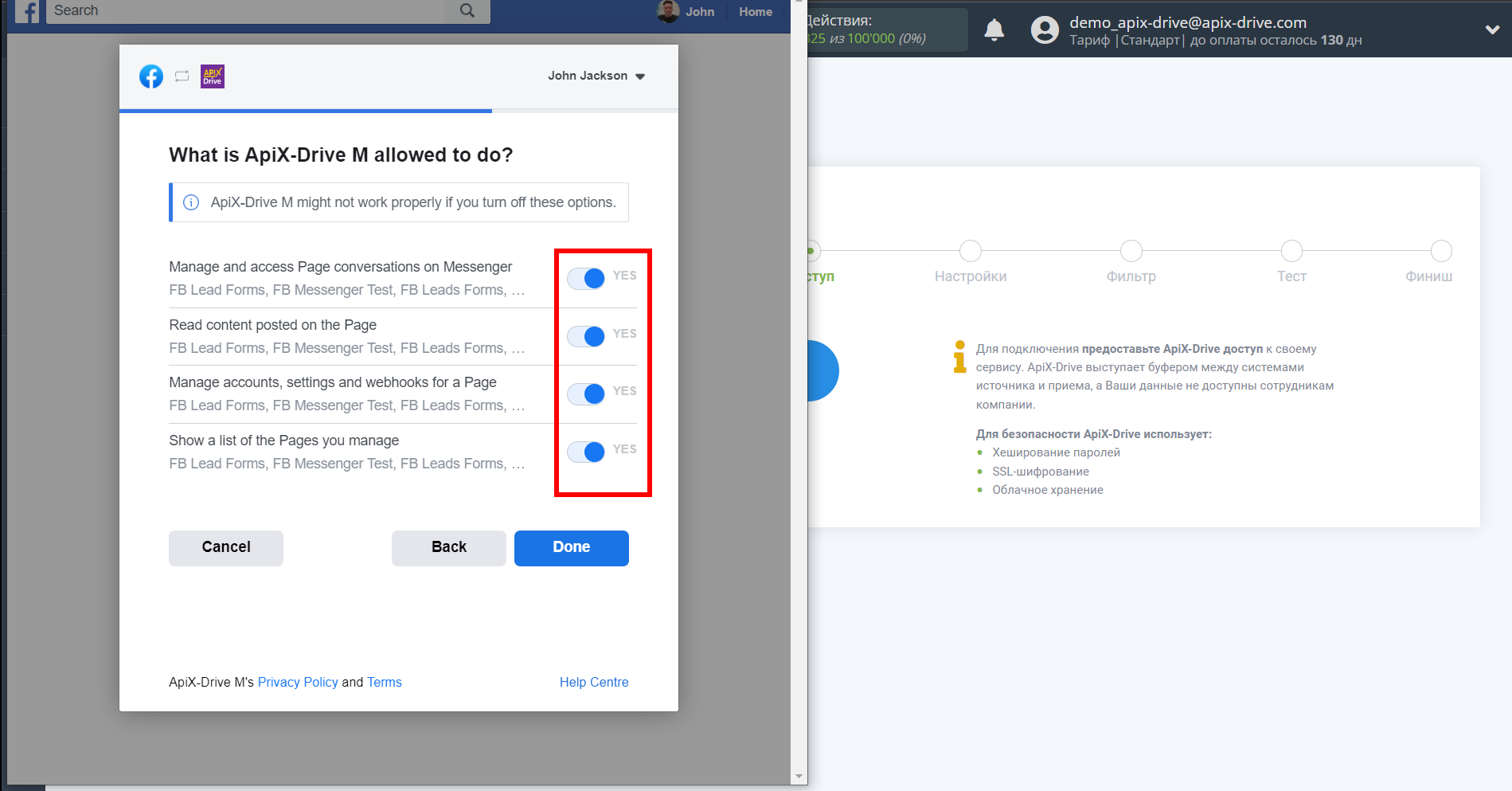Viewport: 1512px width, 791px height.
Task: Click the search magnifier icon in Facebook
Action: tap(467, 11)
